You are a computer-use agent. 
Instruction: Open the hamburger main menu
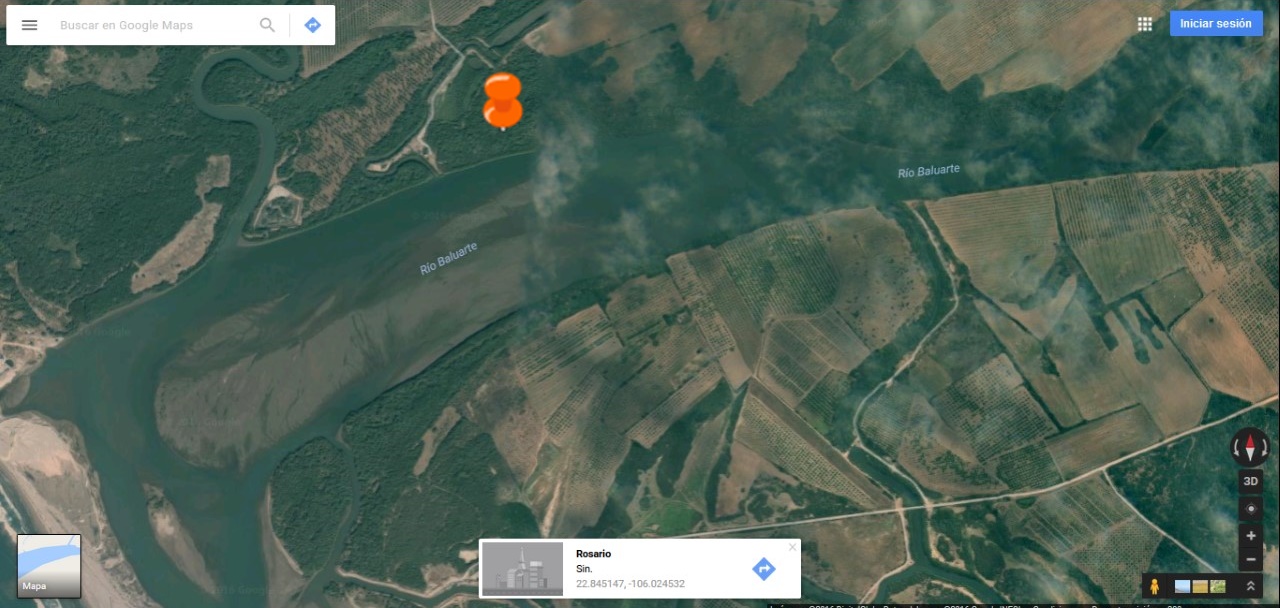(29, 25)
